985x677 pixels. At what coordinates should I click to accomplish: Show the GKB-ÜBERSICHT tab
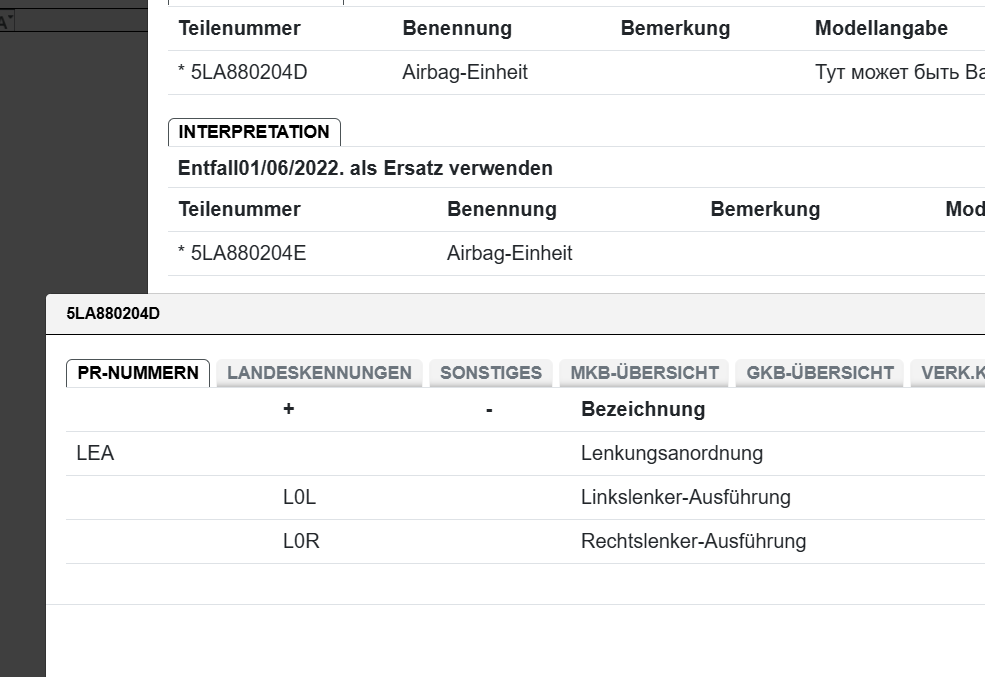820,373
